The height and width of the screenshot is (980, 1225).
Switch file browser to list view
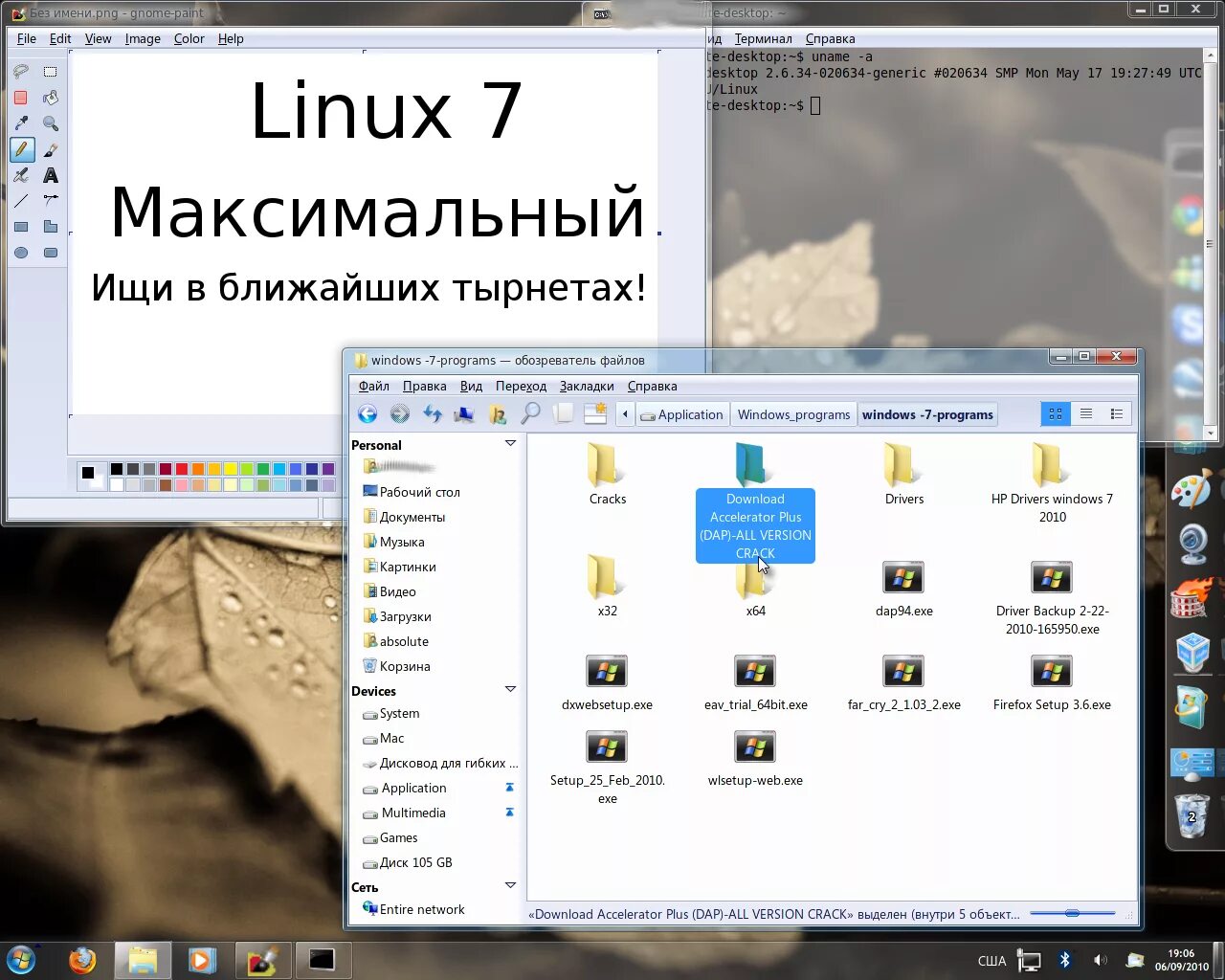1086,413
